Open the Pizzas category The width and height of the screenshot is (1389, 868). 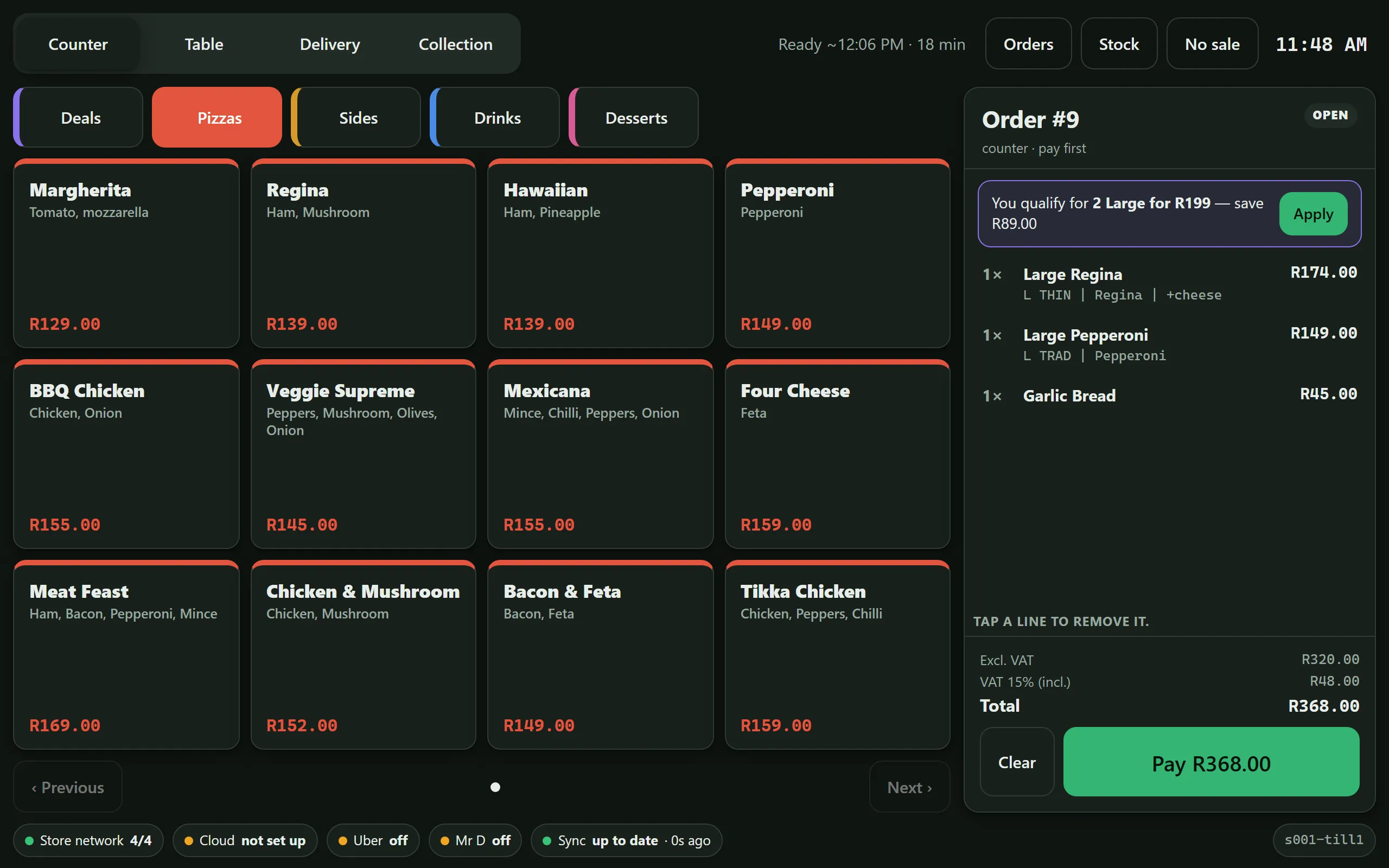218,118
